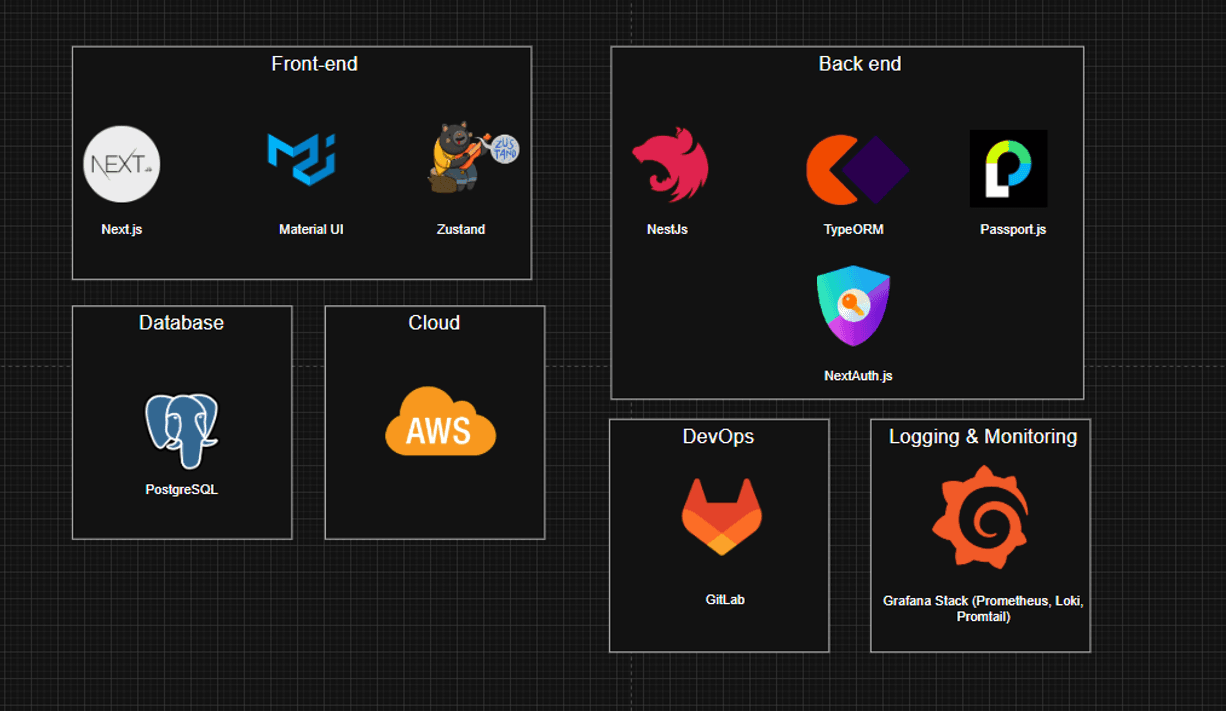Select the GitLab fox logo
Screen dimensions: 1226x711
pyautogui.click(x=721, y=517)
